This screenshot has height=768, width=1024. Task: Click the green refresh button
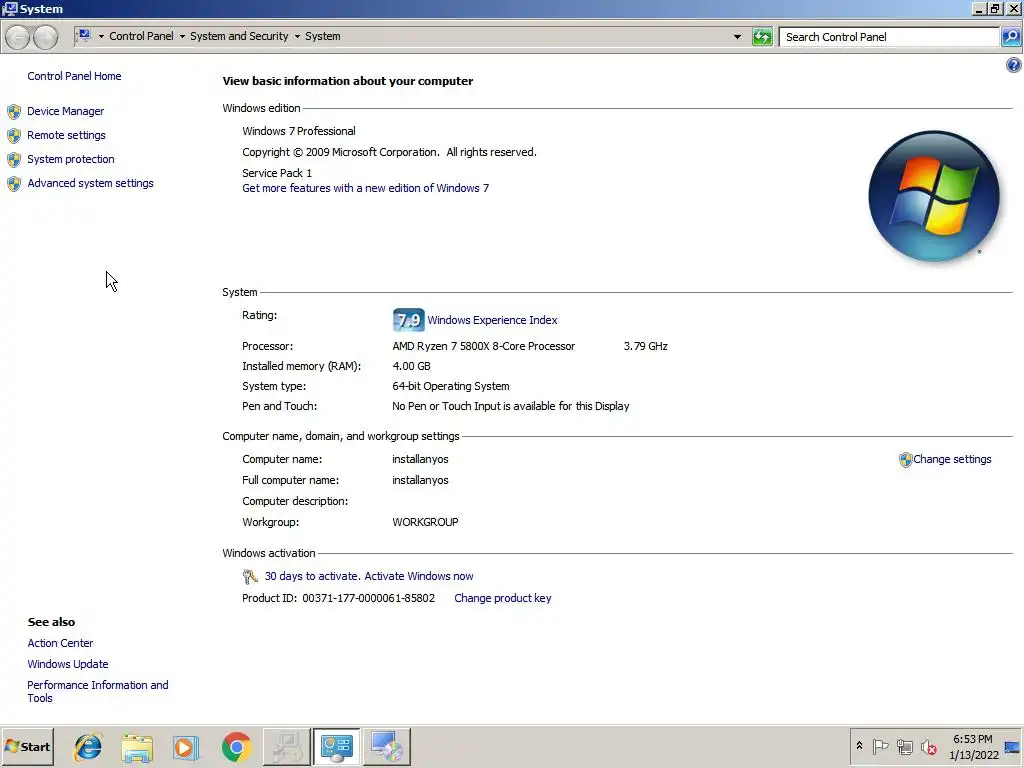pos(762,37)
